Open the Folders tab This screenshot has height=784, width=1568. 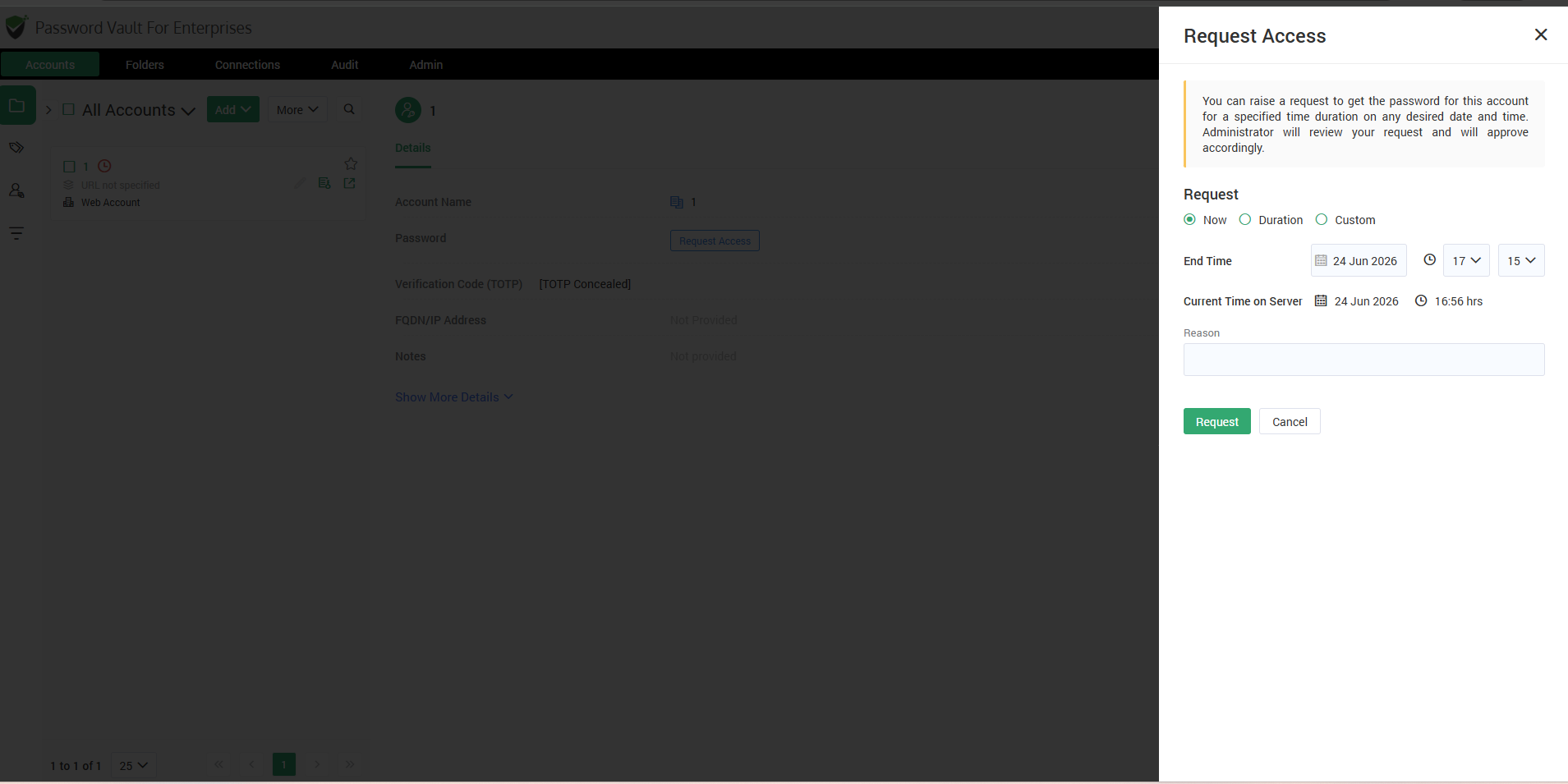tap(145, 64)
